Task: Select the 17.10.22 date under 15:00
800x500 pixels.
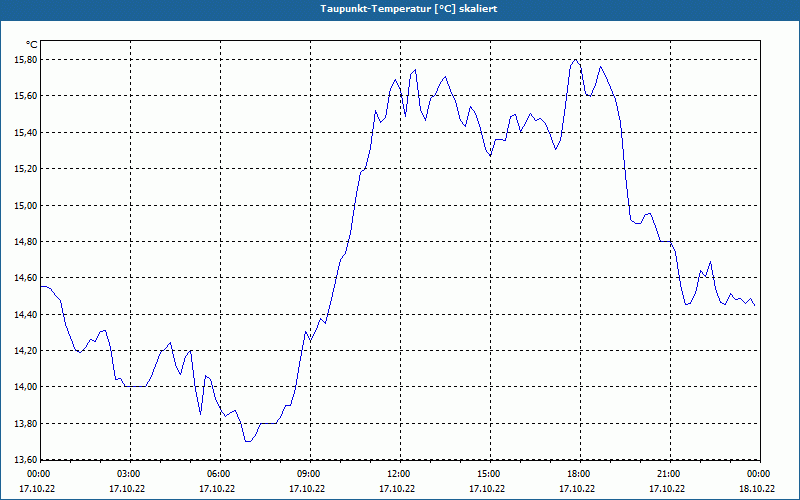Action: coord(487,489)
